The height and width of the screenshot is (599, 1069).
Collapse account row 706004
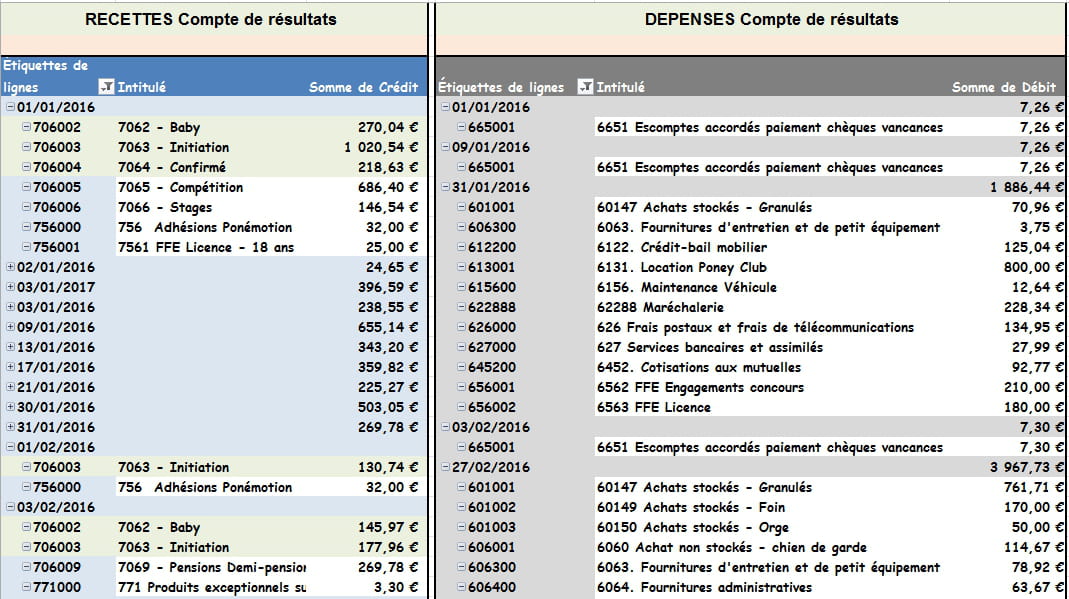[26, 167]
